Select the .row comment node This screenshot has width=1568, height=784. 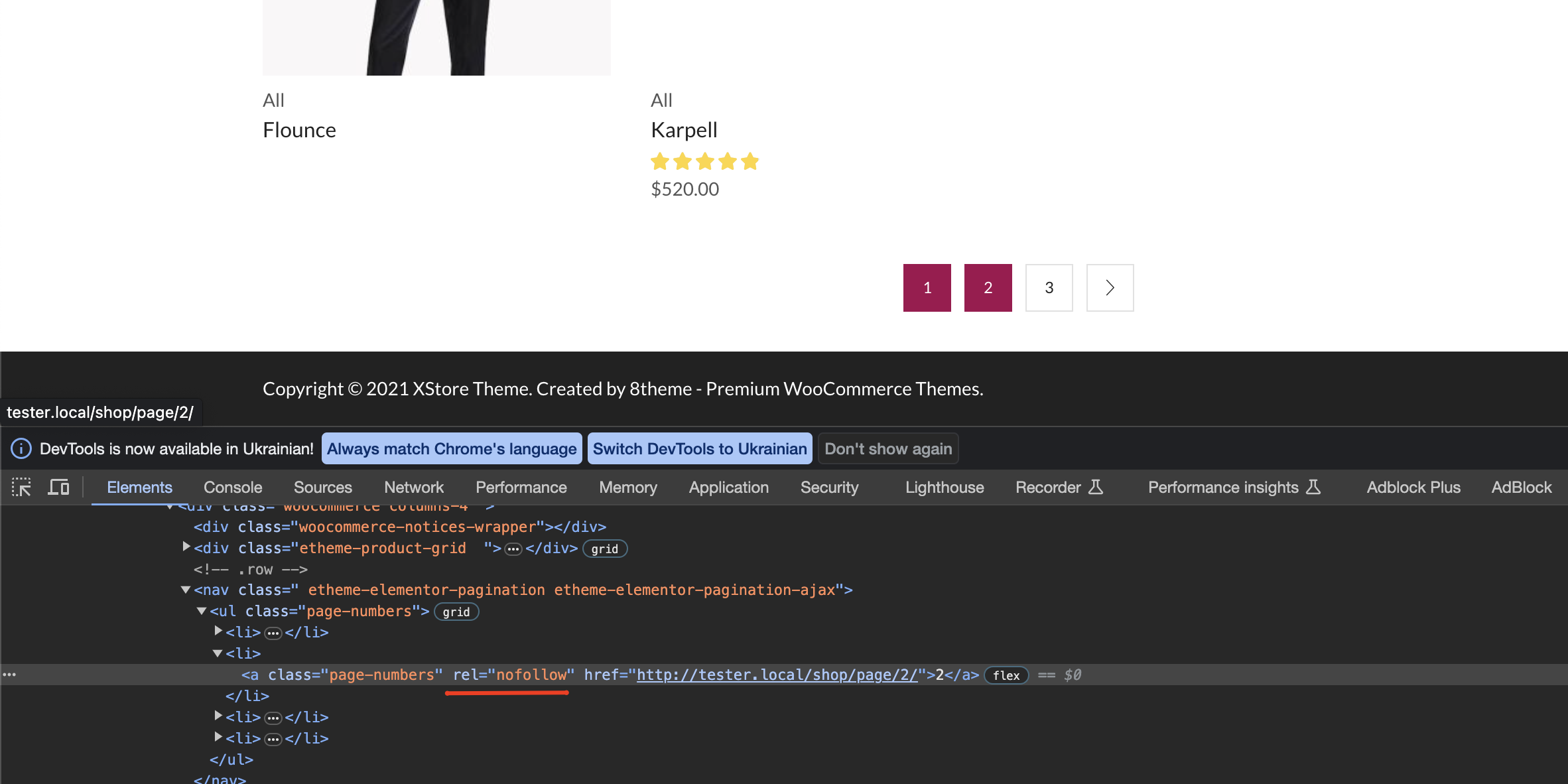251,570
